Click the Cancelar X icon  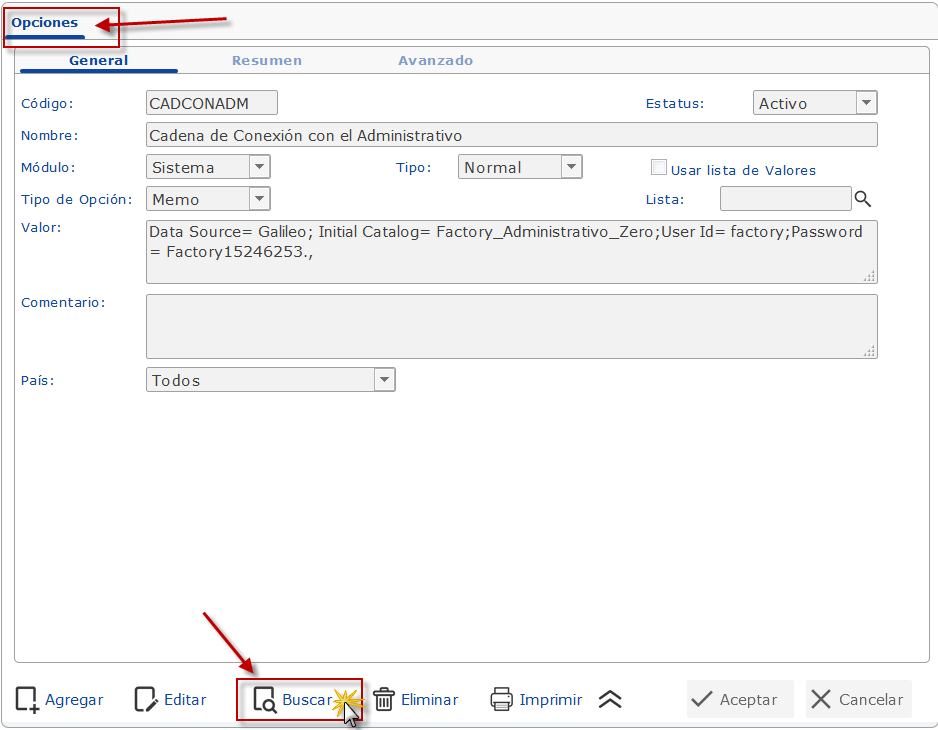[x=821, y=700]
